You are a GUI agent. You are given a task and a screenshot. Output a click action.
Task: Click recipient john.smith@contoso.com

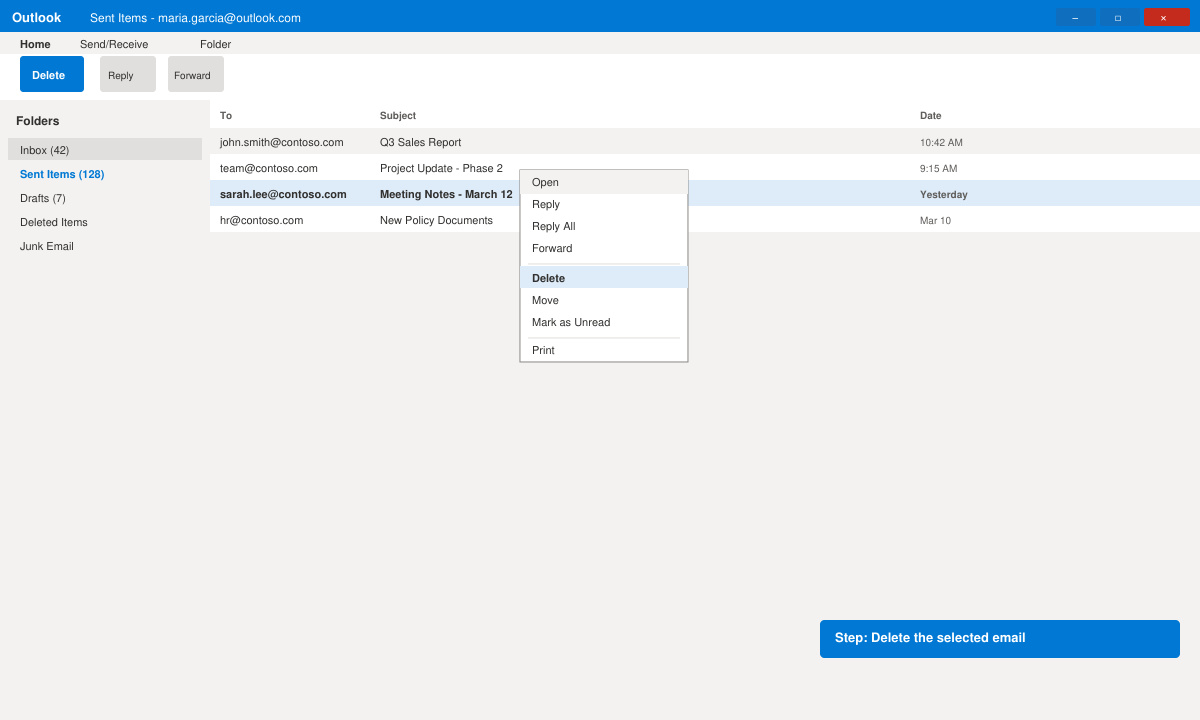pyautogui.click(x=281, y=142)
